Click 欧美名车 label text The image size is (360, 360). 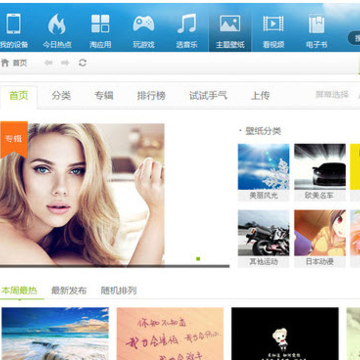pos(320,196)
